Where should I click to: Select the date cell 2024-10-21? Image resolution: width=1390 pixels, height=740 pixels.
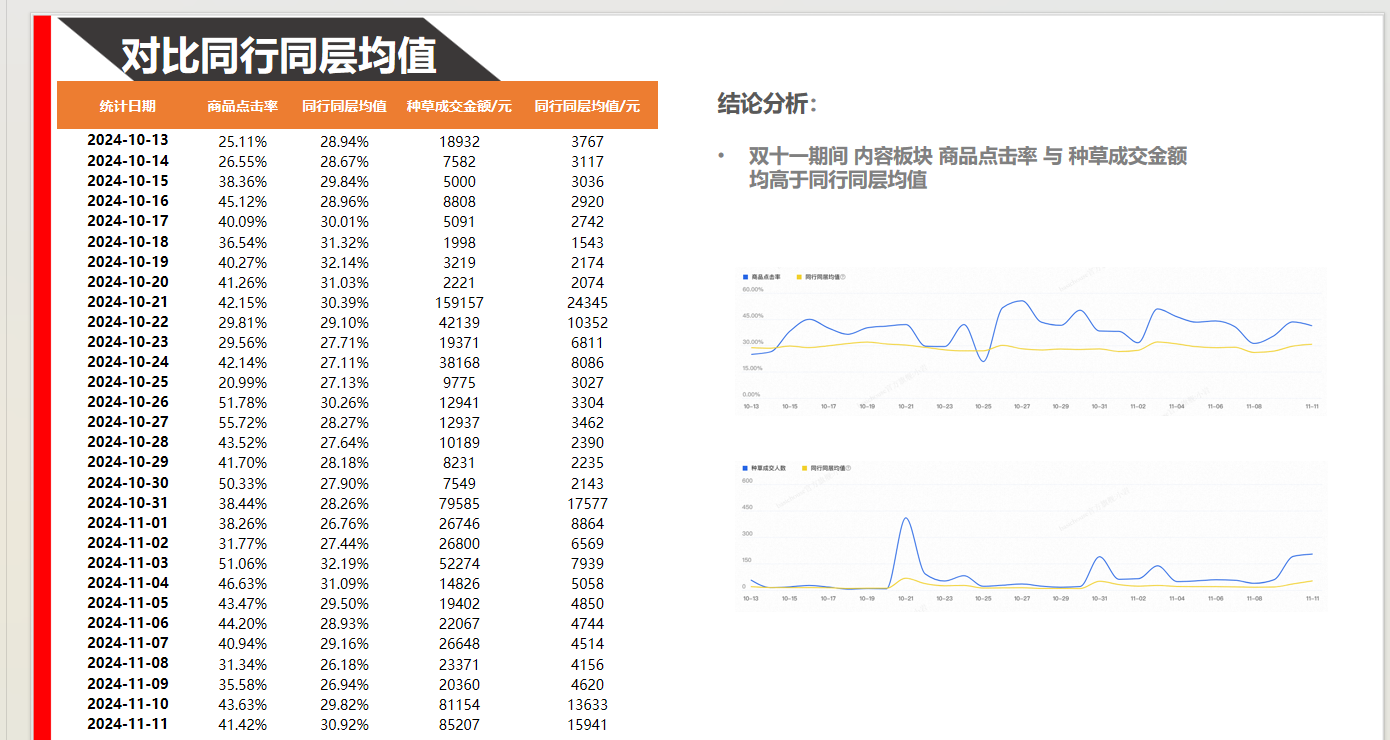click(128, 302)
